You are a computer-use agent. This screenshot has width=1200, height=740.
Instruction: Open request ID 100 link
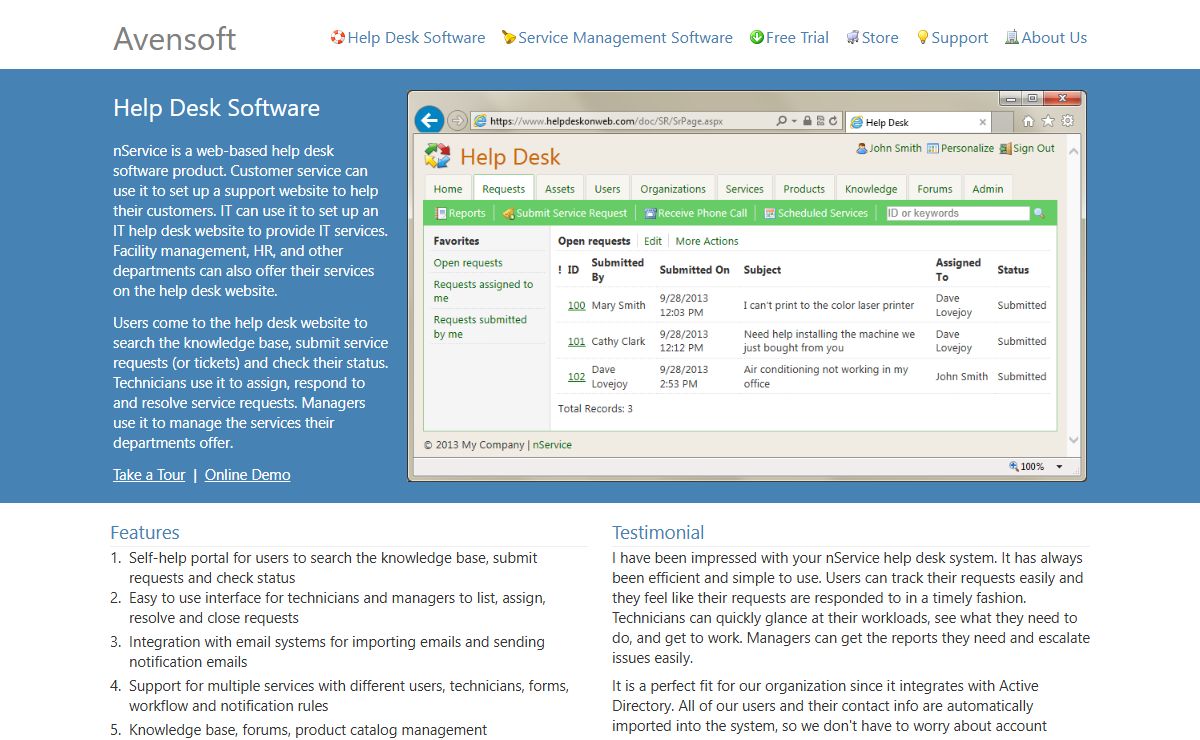click(577, 305)
